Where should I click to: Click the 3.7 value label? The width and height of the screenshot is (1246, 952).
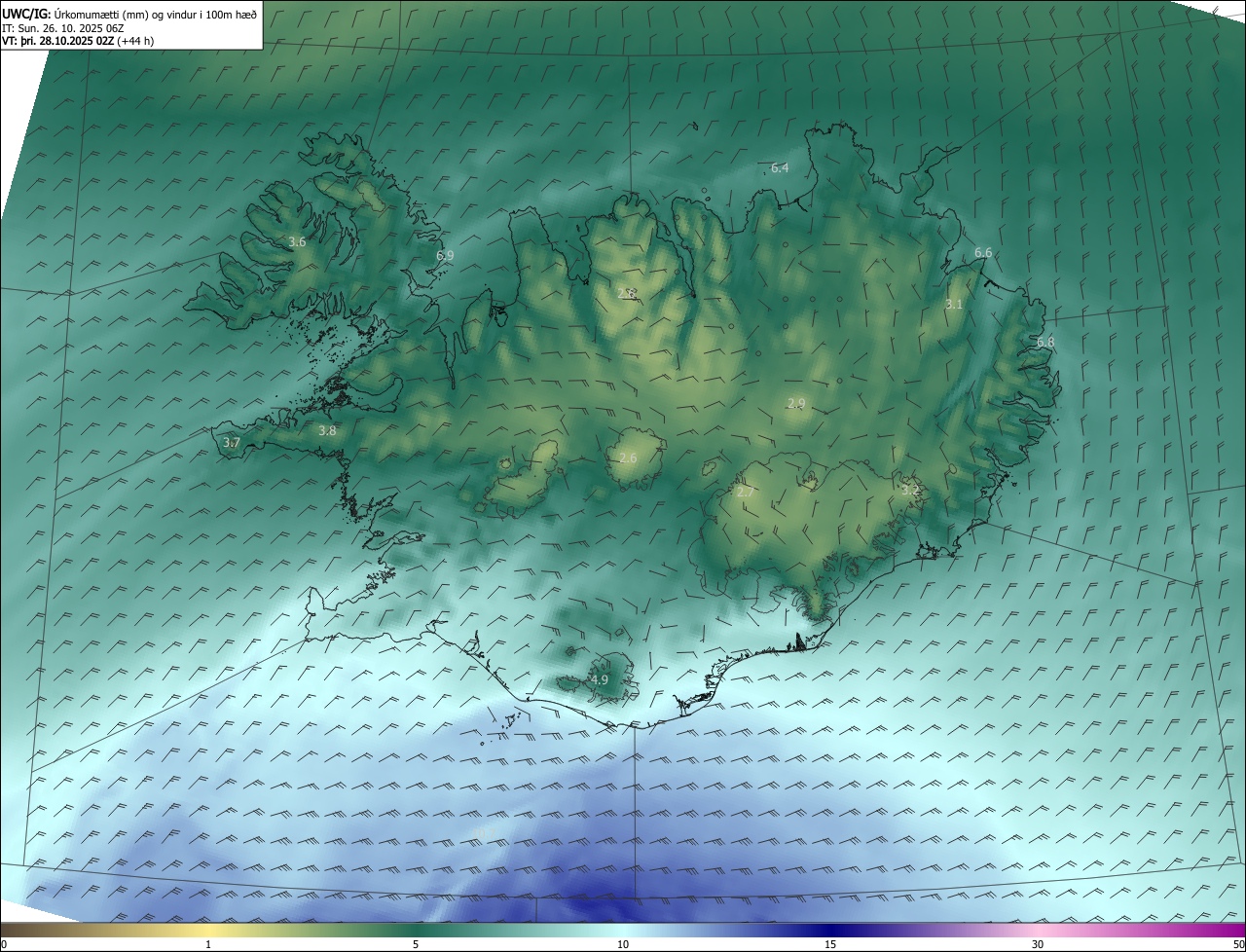click(x=231, y=443)
